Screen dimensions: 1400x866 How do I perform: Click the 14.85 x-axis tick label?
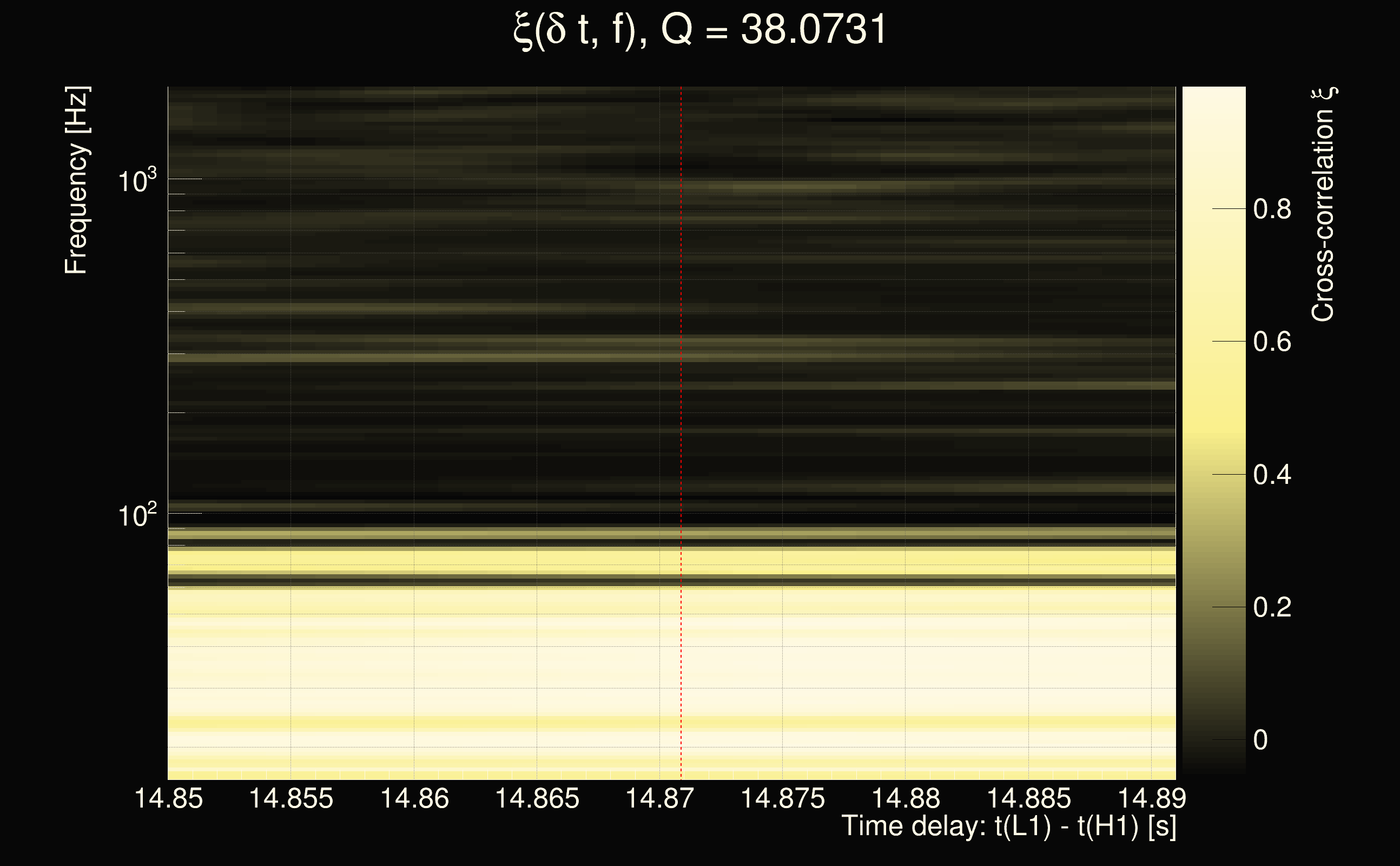pos(168,798)
